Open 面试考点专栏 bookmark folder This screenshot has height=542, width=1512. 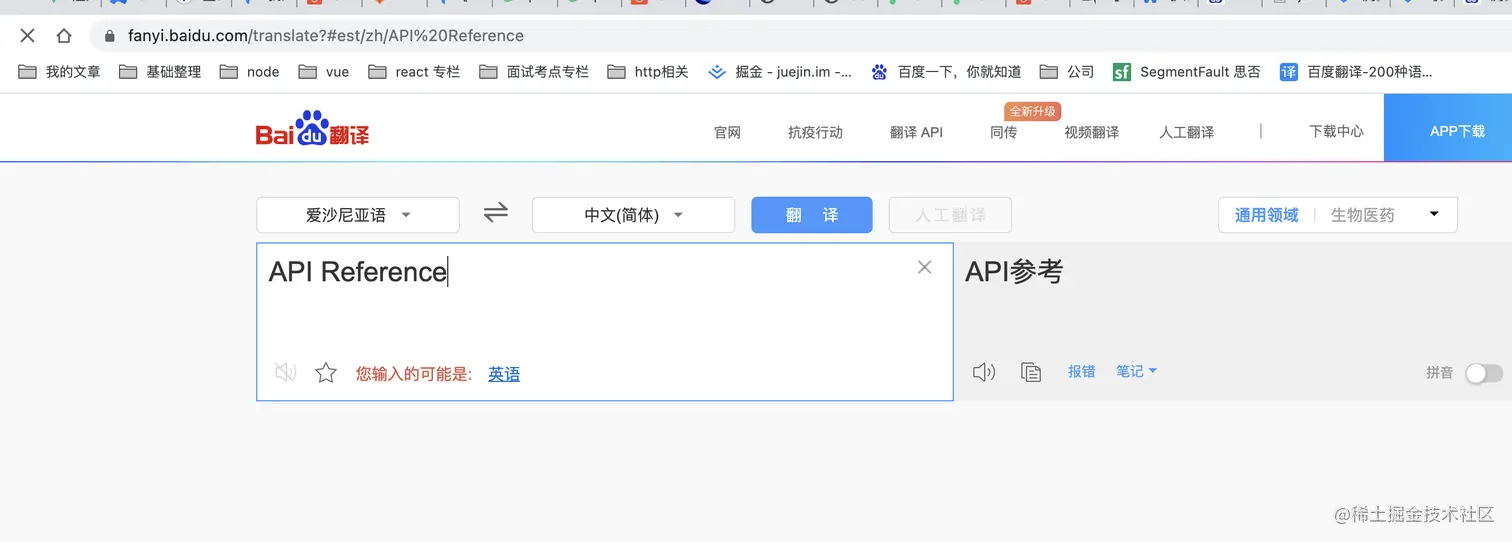pyautogui.click(x=534, y=72)
